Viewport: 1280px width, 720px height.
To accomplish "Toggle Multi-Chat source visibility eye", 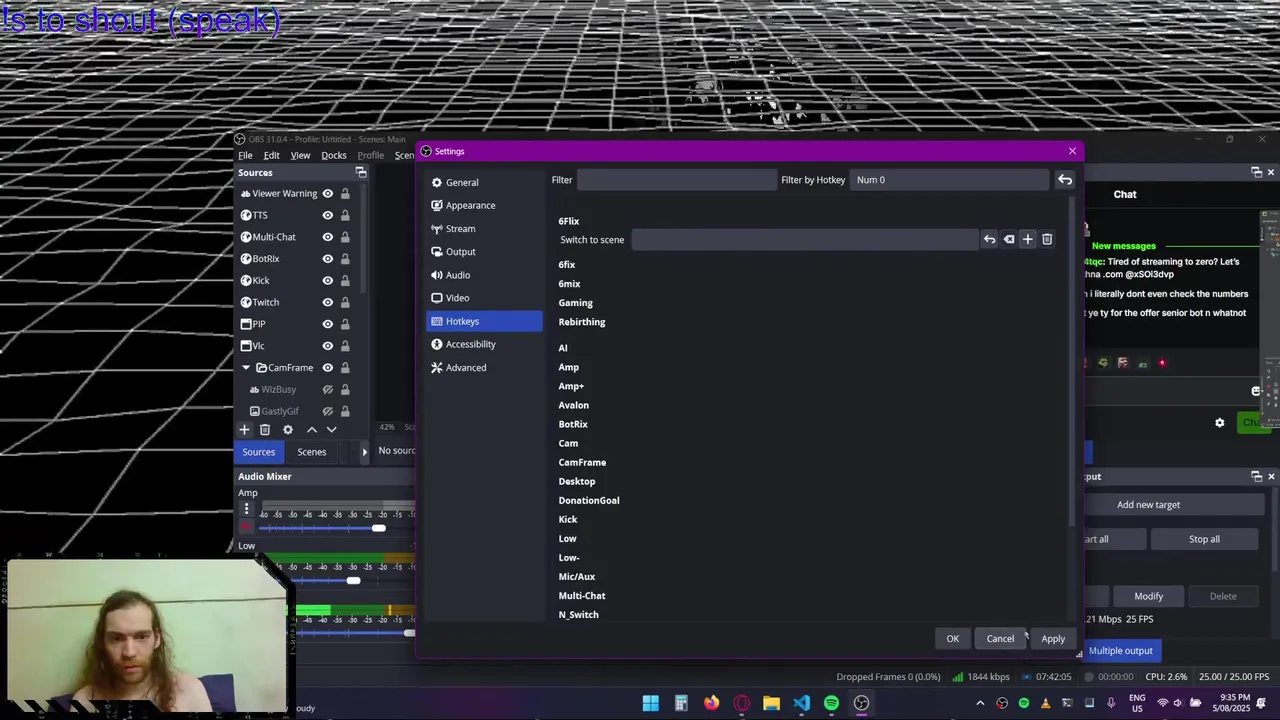I will point(327,237).
